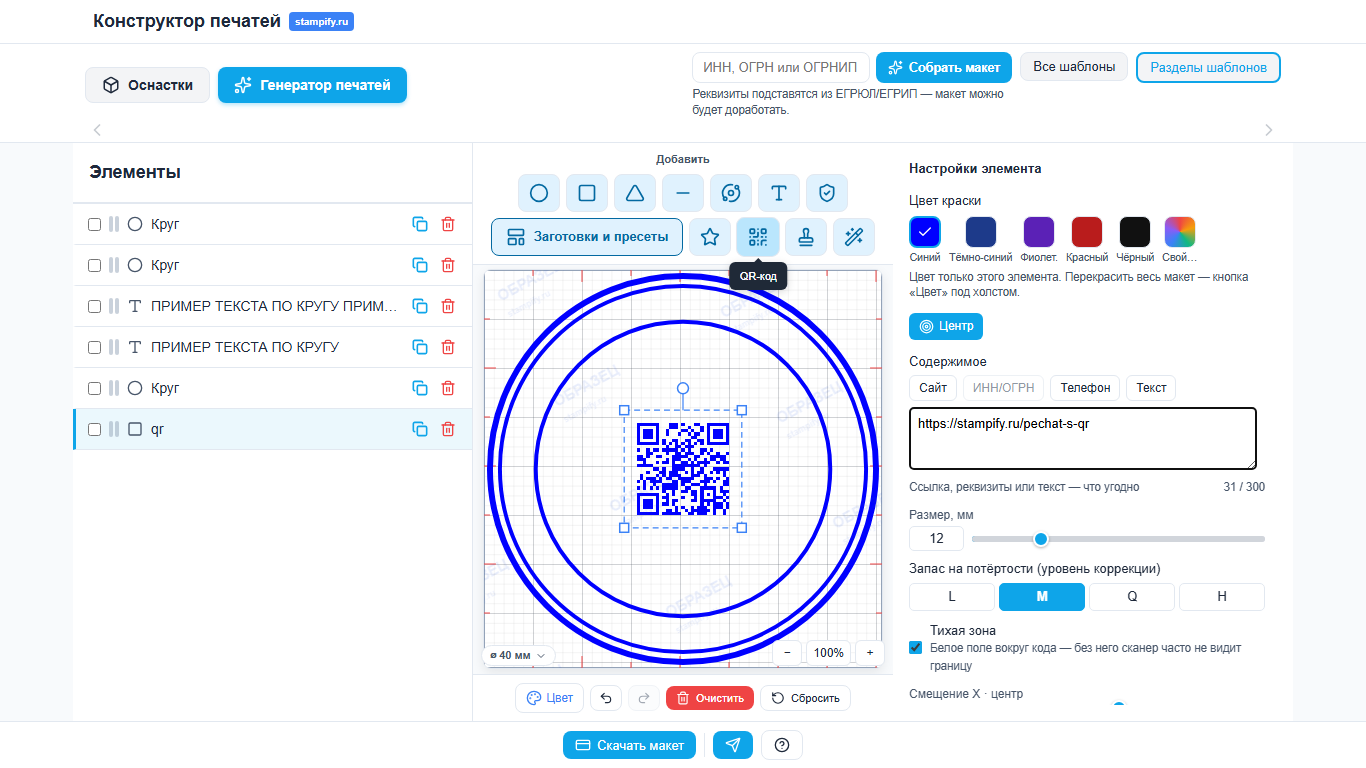The image size is (1366, 768).
Task: Pick the Красный ink color
Action: tap(1087, 232)
